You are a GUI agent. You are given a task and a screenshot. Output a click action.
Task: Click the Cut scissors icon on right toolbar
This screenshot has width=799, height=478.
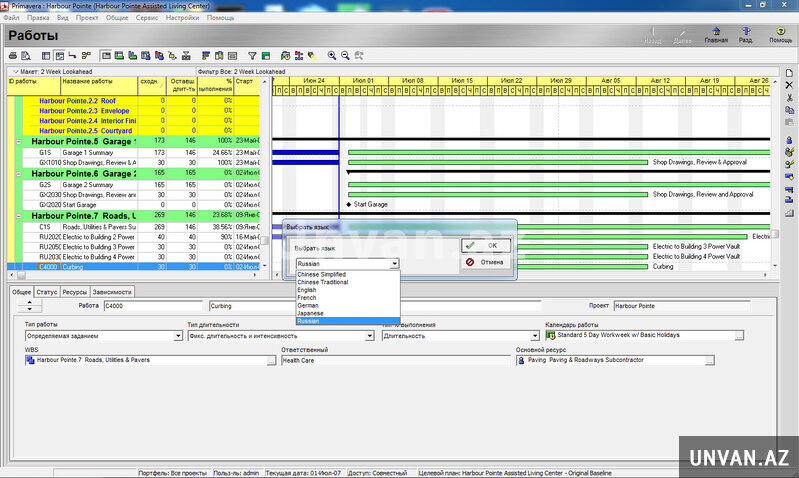[789, 98]
